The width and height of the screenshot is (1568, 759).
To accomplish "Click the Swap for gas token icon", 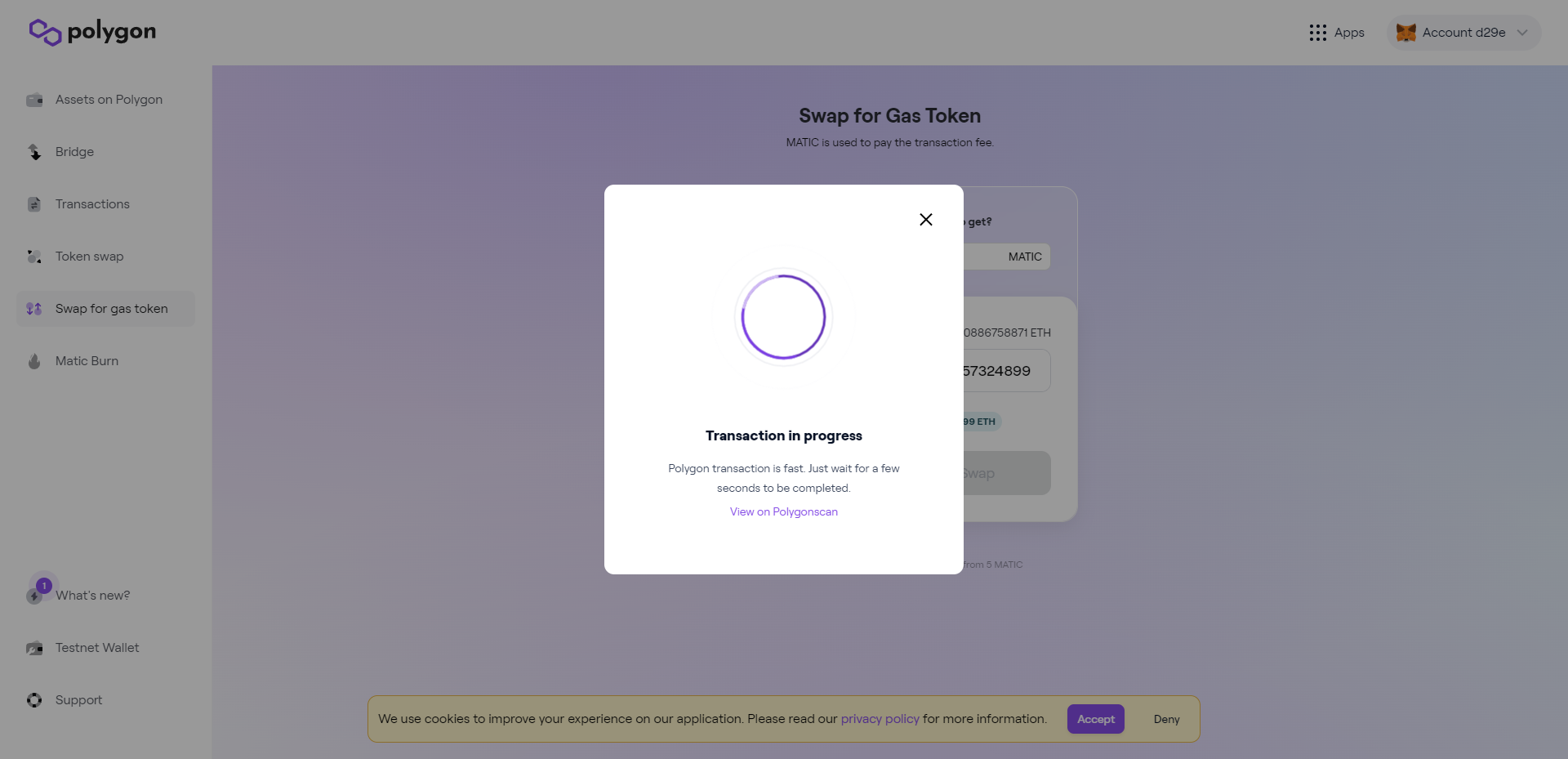I will (34, 309).
